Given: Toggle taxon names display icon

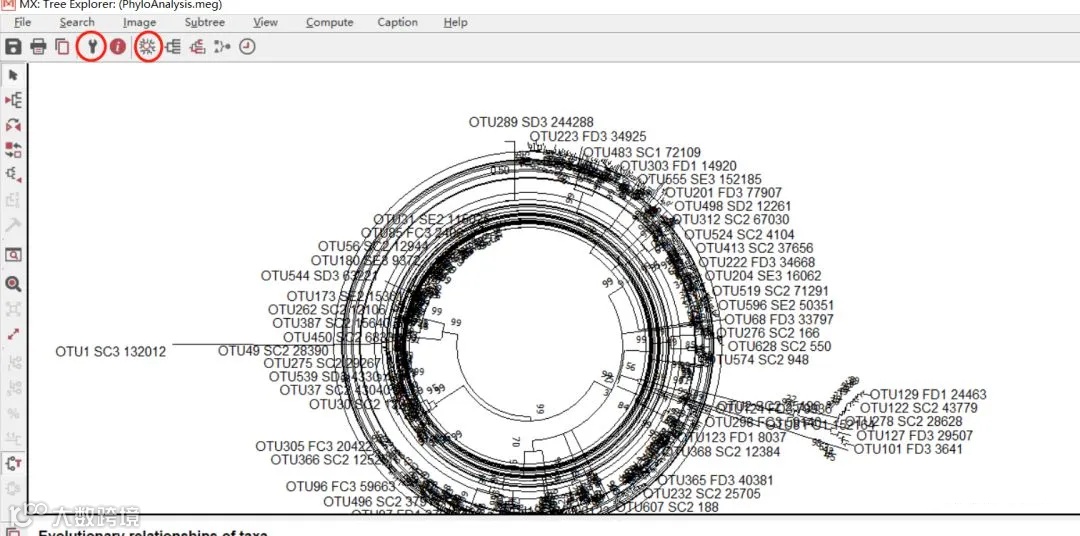Looking at the screenshot, I should point(13,463).
